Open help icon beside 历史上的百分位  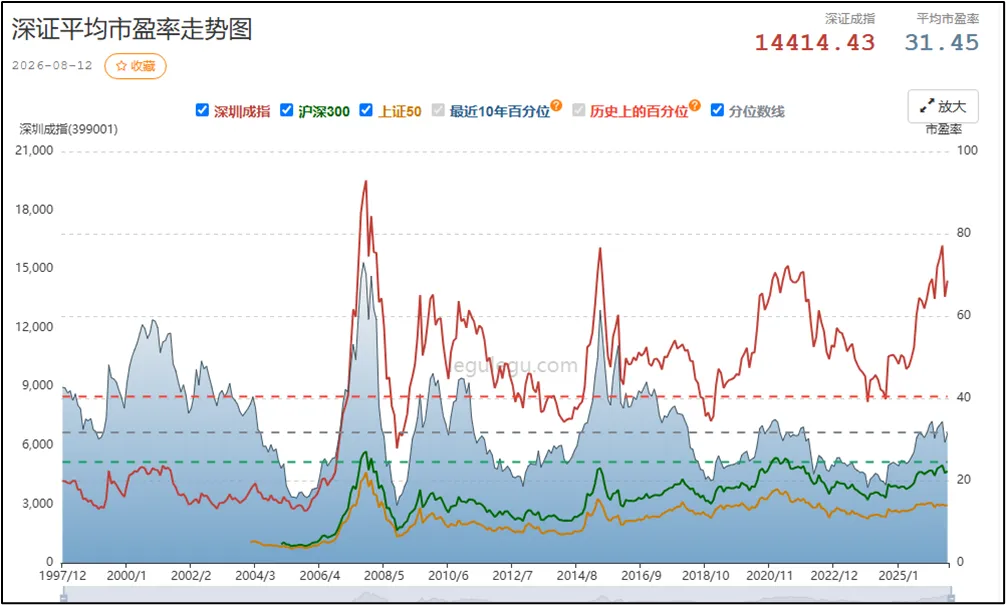coord(695,105)
